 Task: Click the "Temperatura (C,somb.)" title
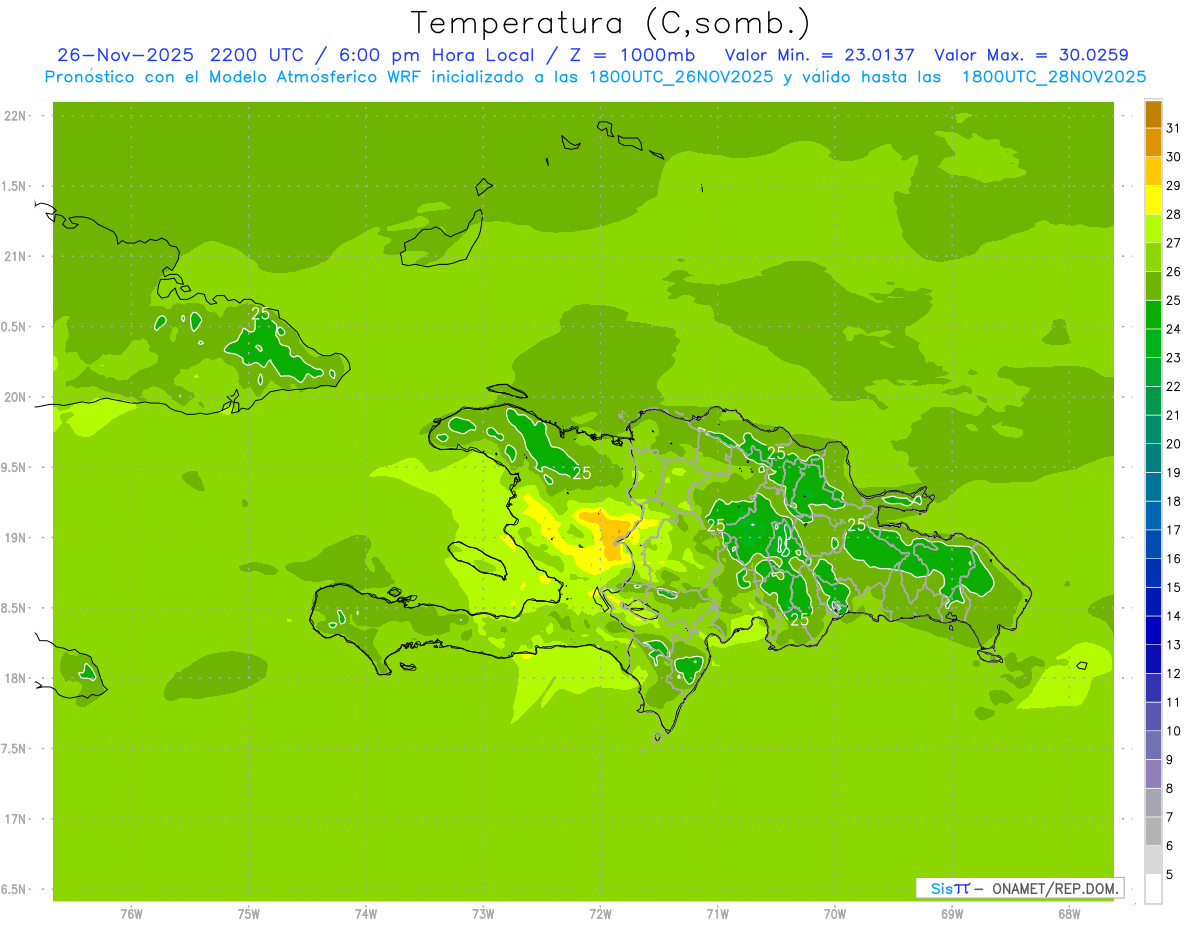pos(611,24)
